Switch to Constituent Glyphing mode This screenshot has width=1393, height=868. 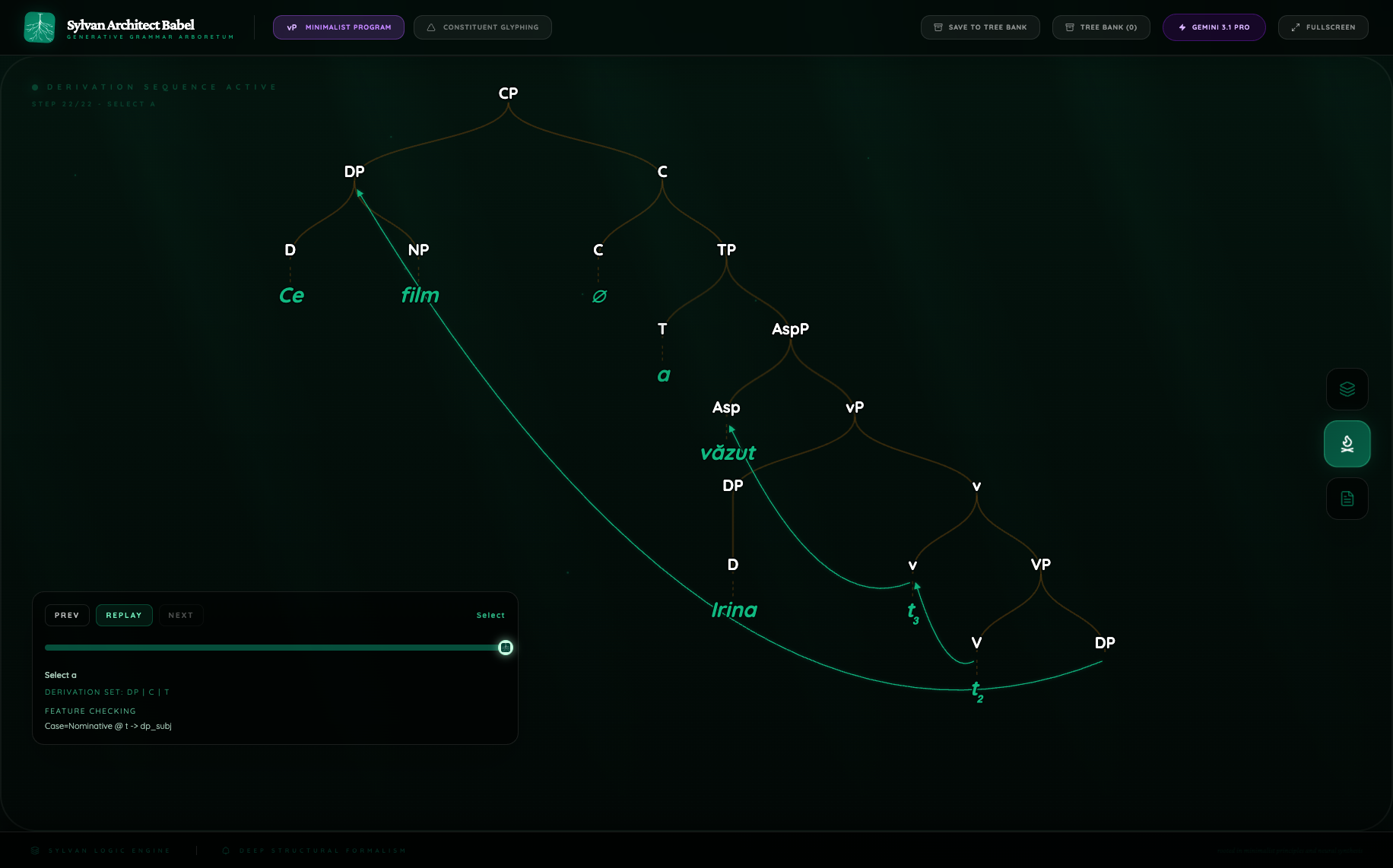click(x=482, y=27)
